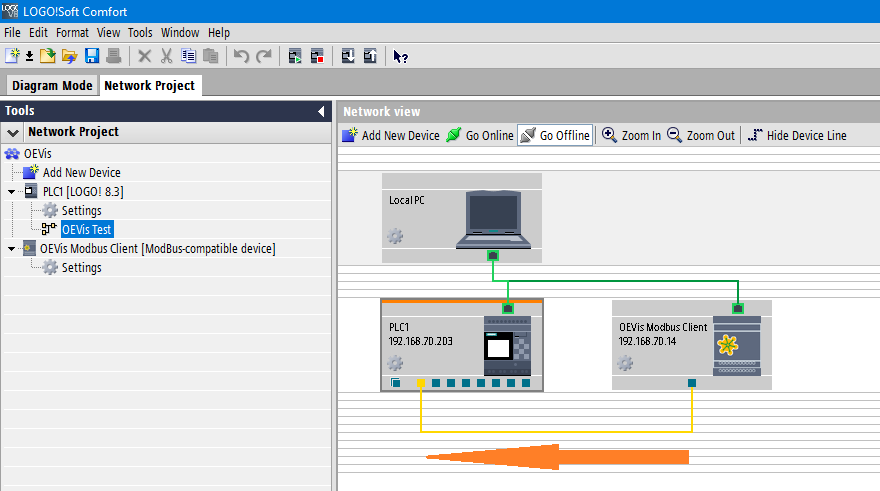Select OEVis Test in the project tree
The image size is (880, 491).
(x=86, y=230)
